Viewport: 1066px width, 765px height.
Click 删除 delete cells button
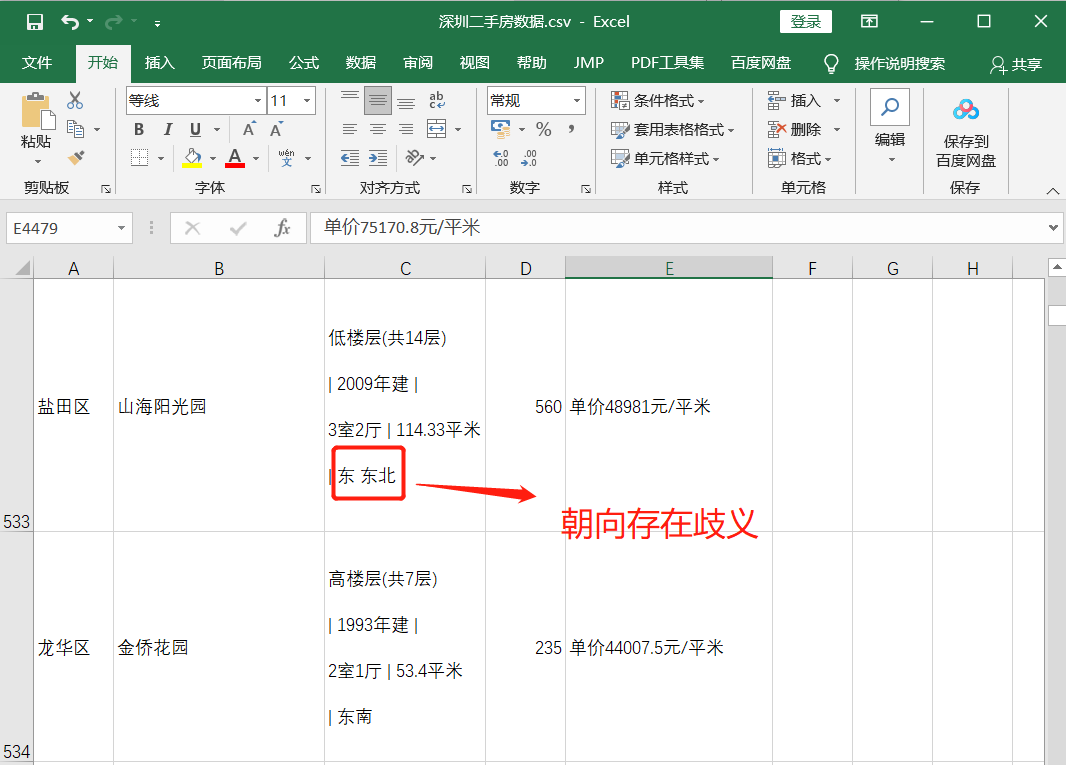point(795,129)
